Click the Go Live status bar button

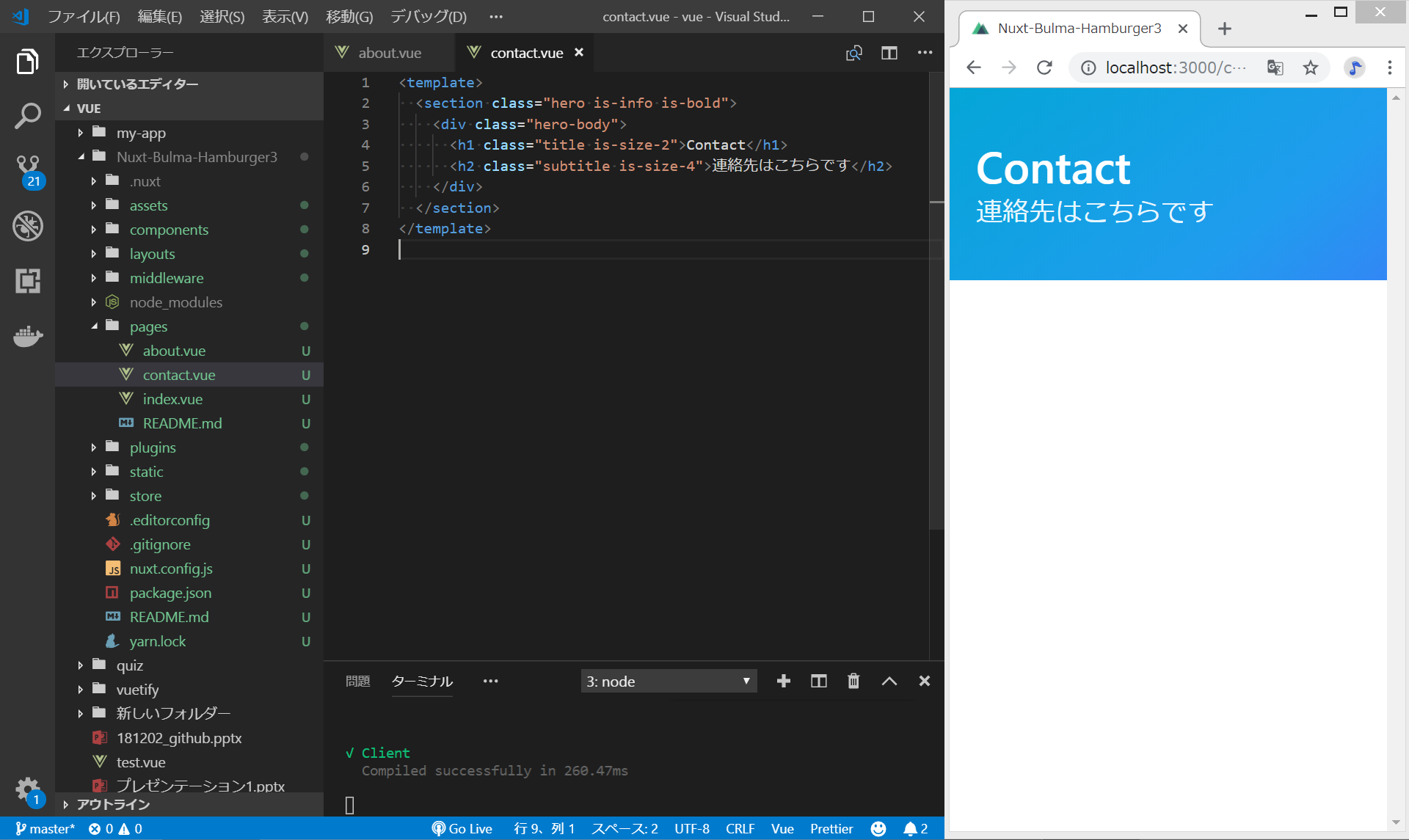pyautogui.click(x=462, y=828)
